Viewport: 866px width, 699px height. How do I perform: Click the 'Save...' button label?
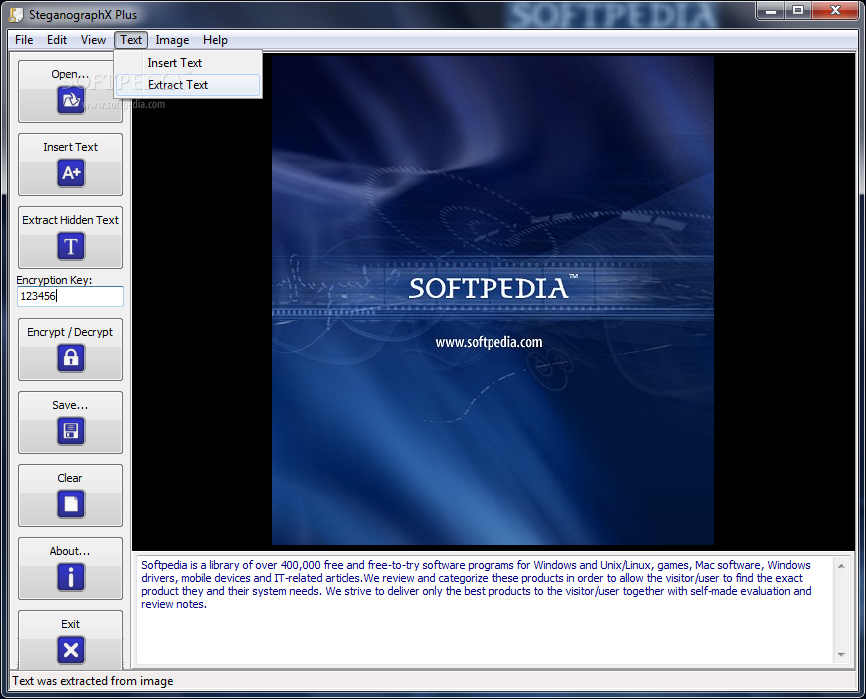[x=70, y=405]
